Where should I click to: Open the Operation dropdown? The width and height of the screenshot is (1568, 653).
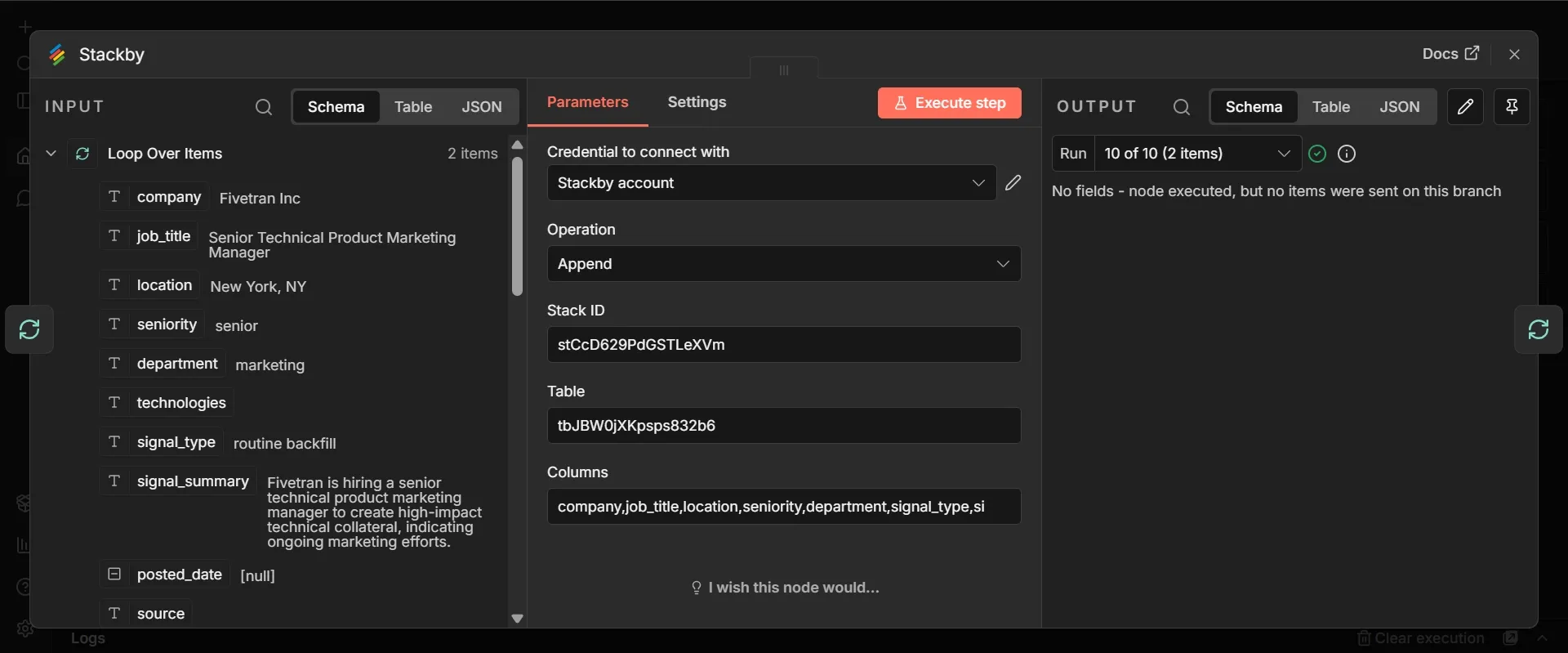[784, 264]
